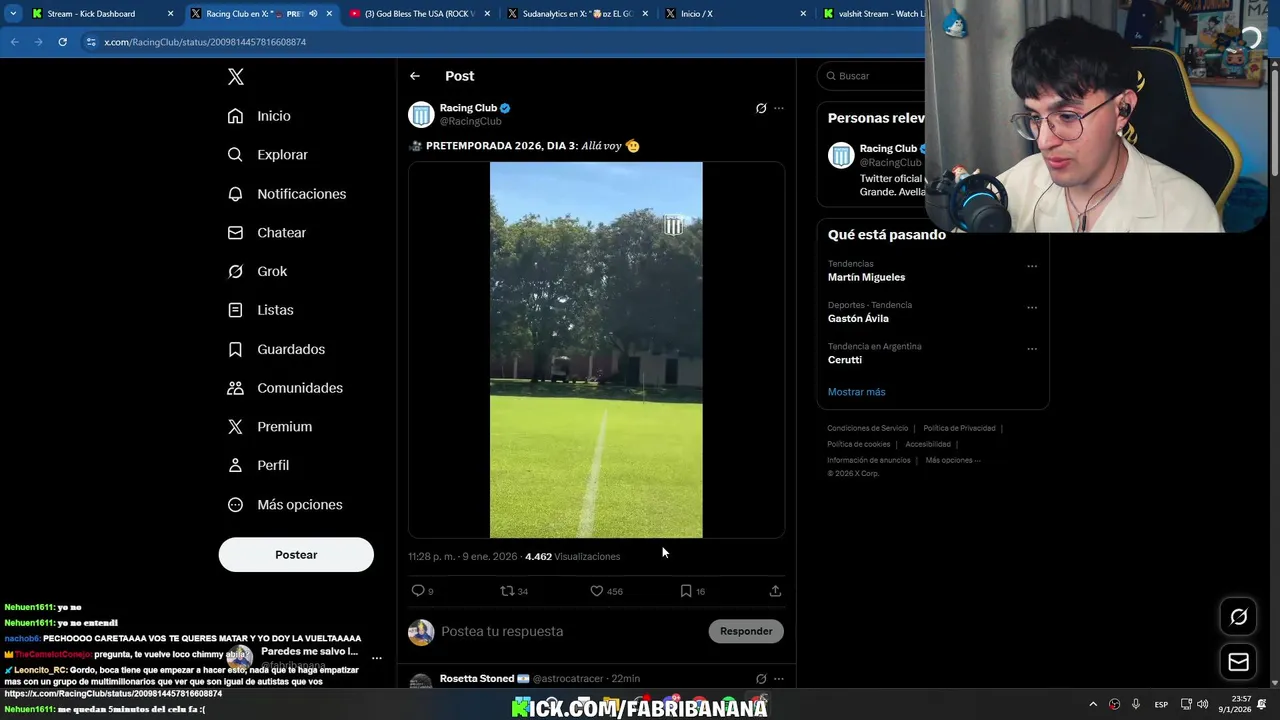Open options for Cerutti trend
1280x720 pixels.
(1032, 349)
